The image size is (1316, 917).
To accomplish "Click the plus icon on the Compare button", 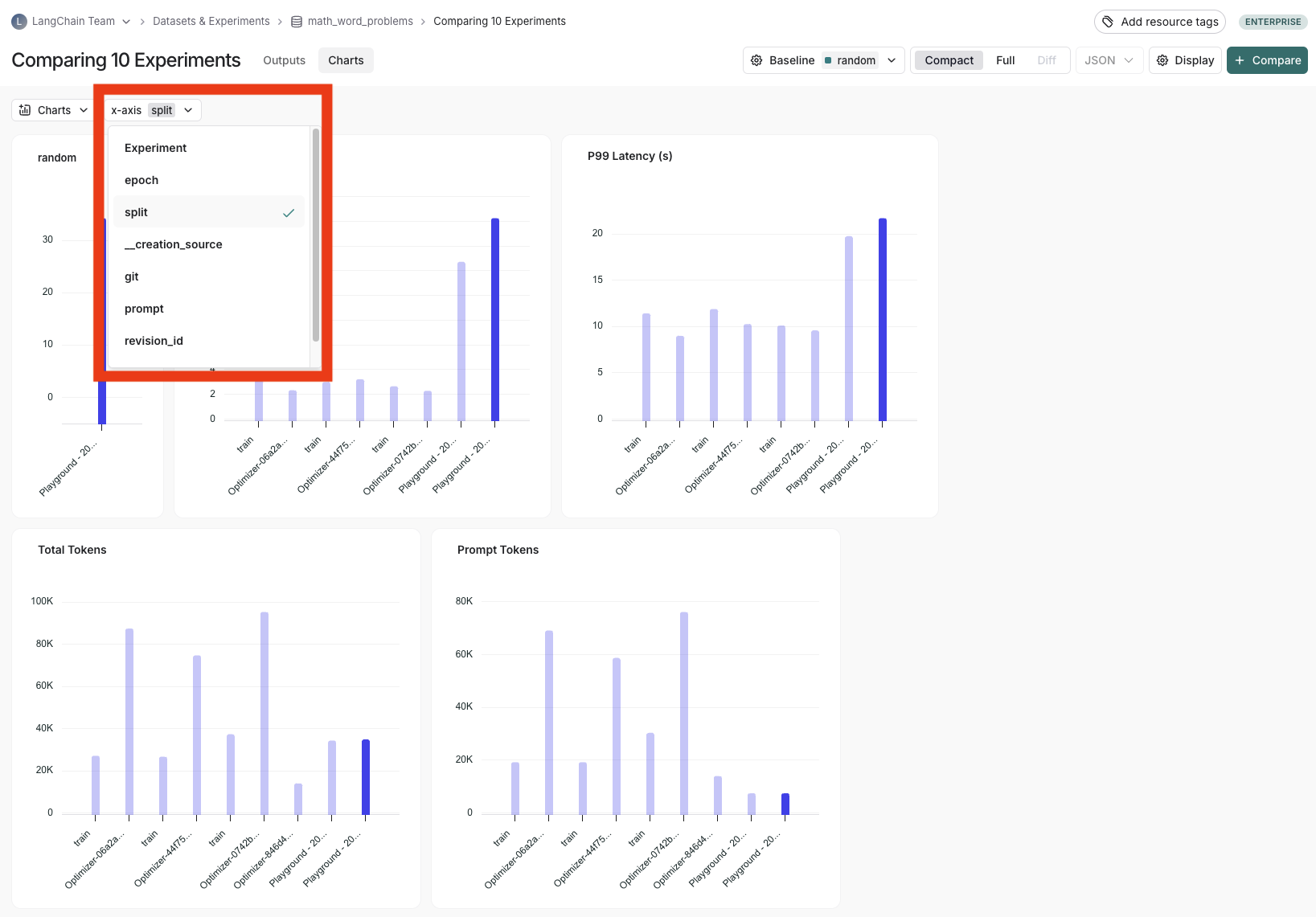I will click(1237, 60).
